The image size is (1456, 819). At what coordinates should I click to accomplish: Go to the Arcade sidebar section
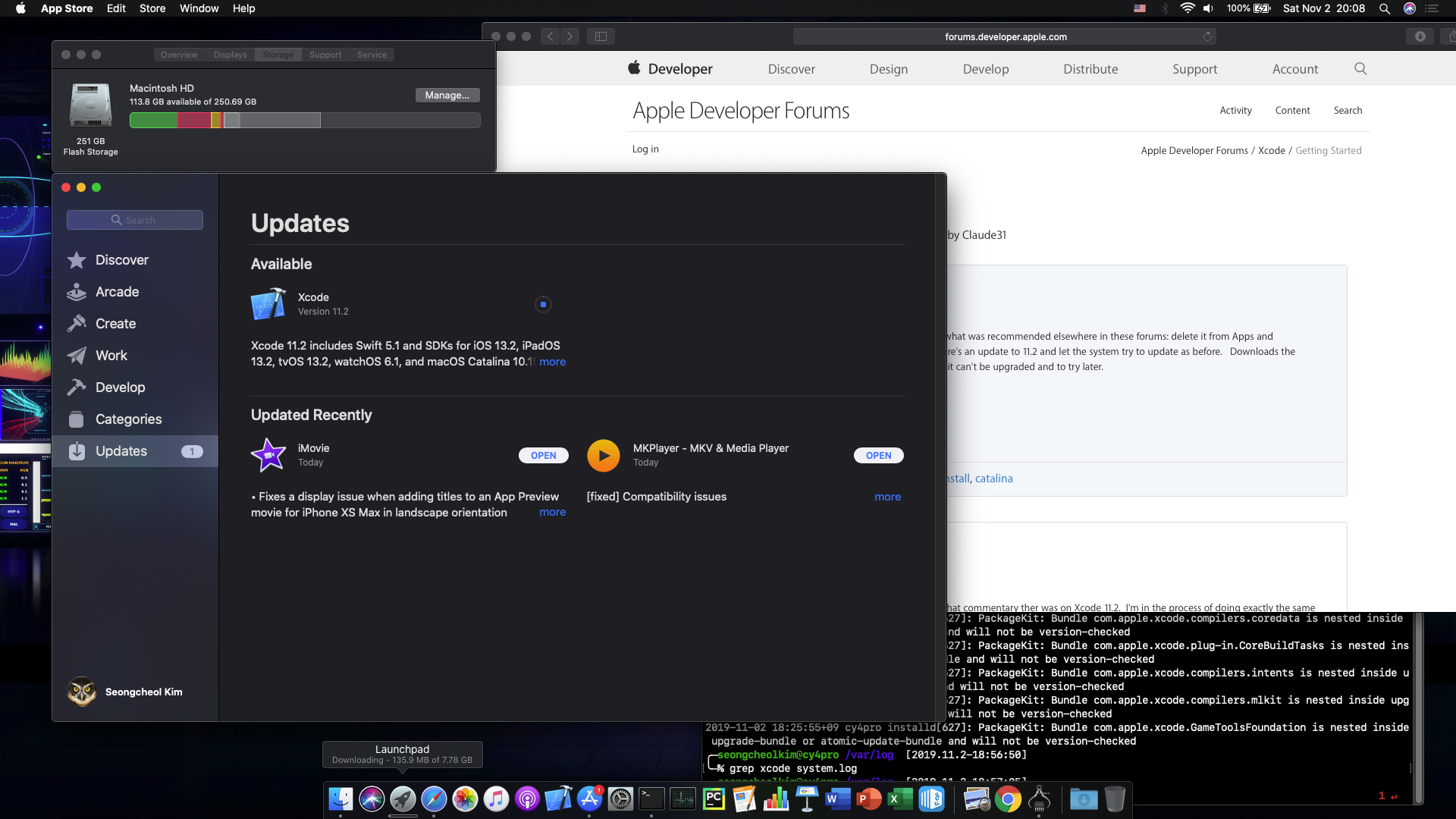pos(117,292)
